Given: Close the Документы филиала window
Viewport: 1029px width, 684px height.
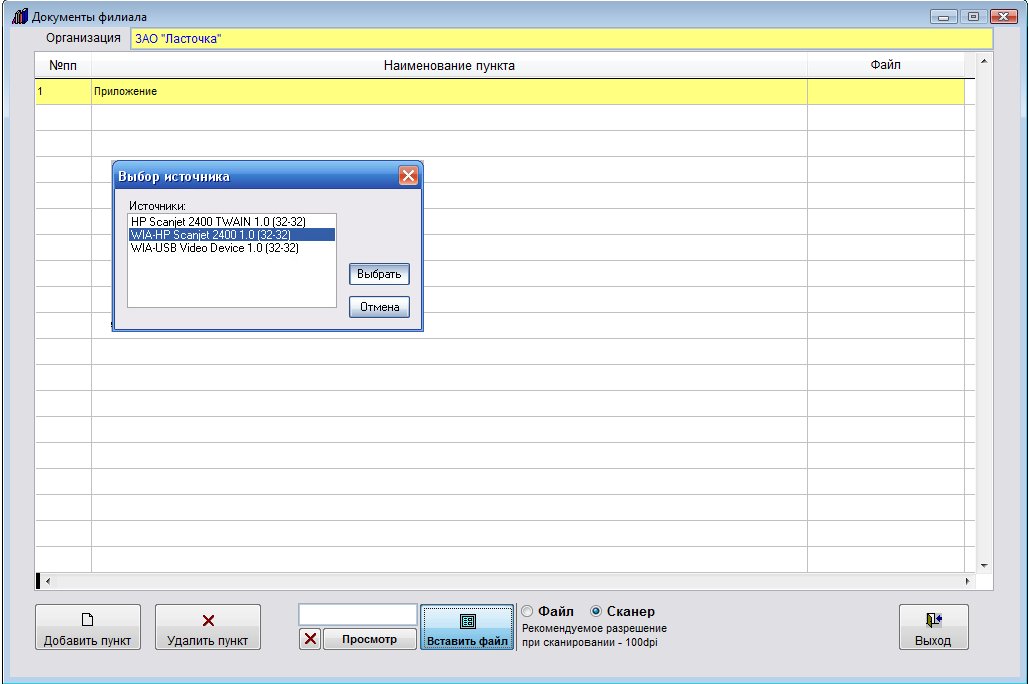Looking at the screenshot, I should pyautogui.click(x=1004, y=17).
